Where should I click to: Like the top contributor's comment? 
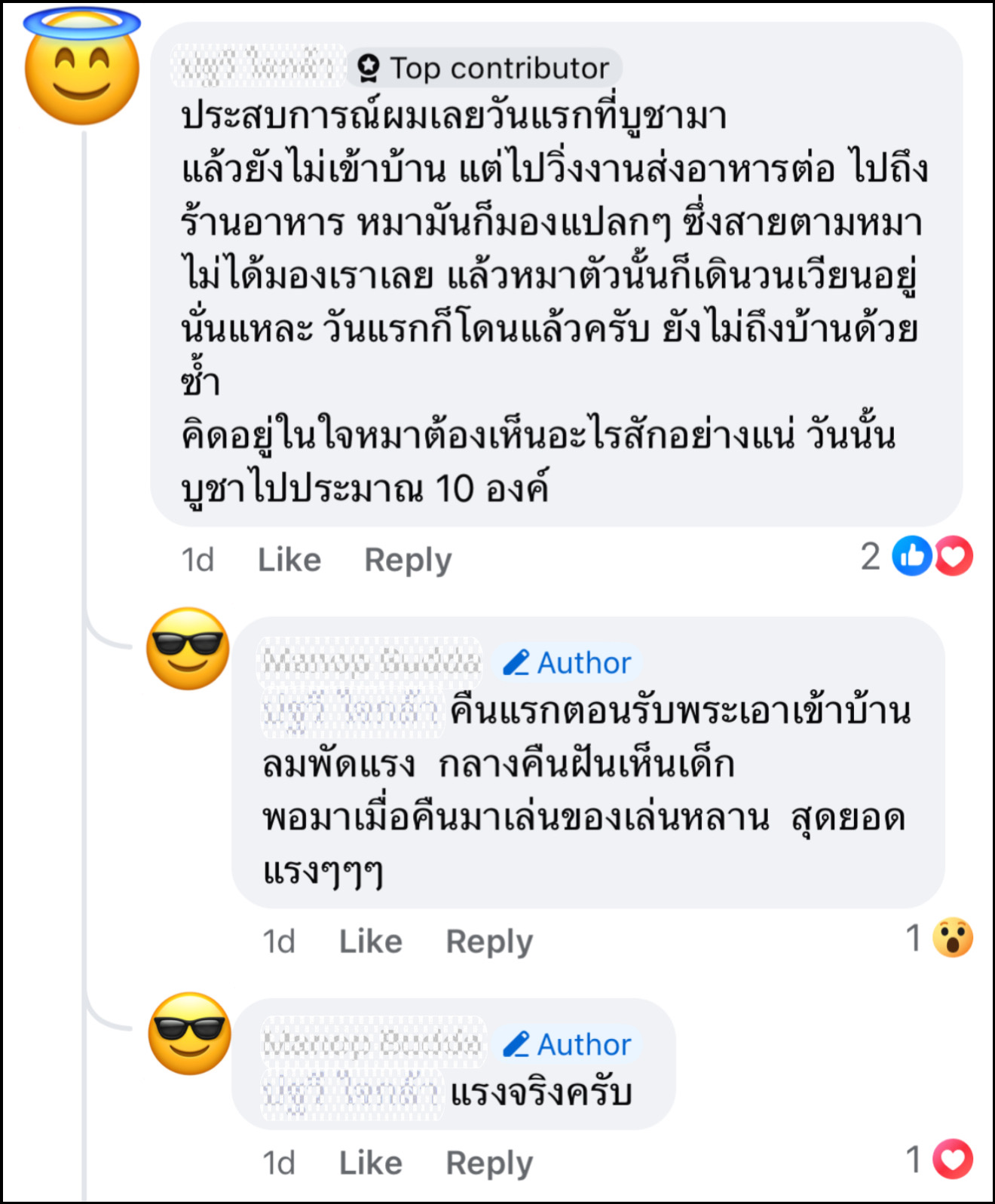(x=289, y=560)
